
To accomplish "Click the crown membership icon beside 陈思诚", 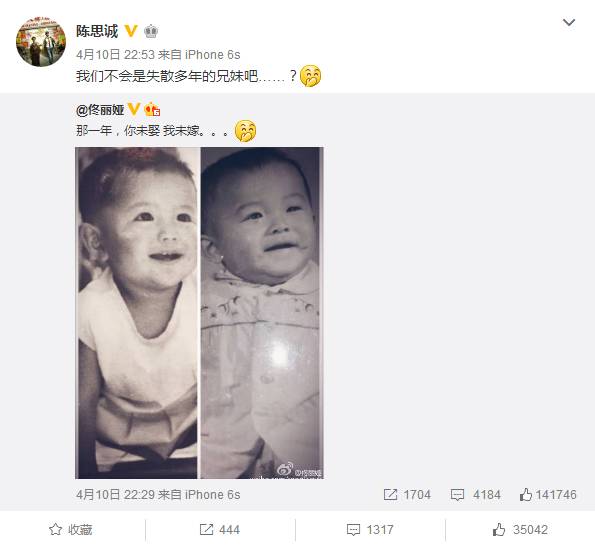I will coord(151,31).
